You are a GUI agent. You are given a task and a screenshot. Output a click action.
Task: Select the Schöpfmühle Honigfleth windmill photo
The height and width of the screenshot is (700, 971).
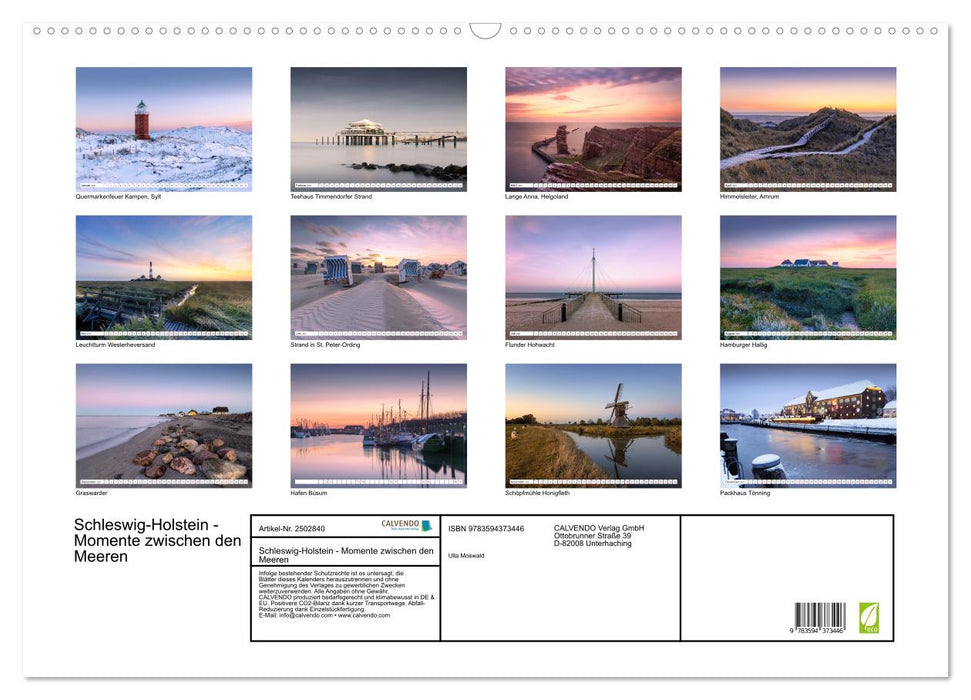593,426
